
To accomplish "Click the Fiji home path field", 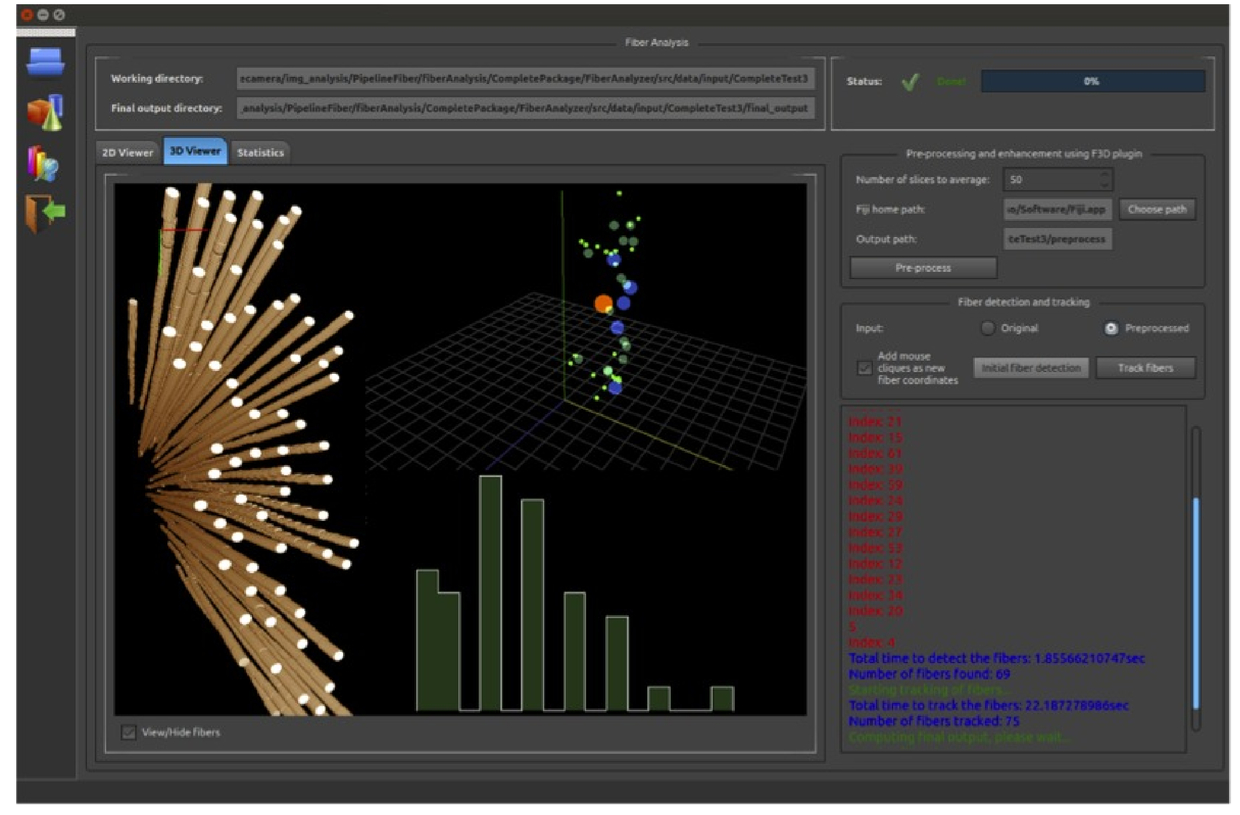I will 1057,210.
